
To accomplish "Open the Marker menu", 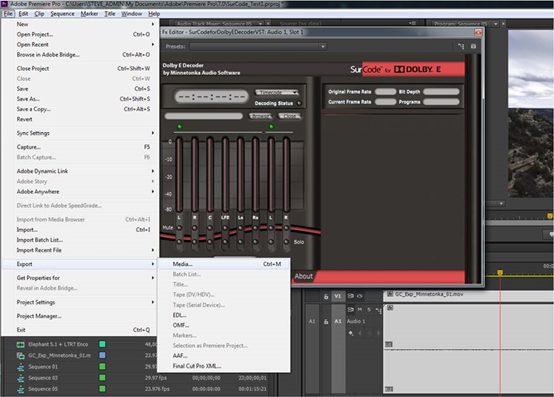I will (89, 13).
